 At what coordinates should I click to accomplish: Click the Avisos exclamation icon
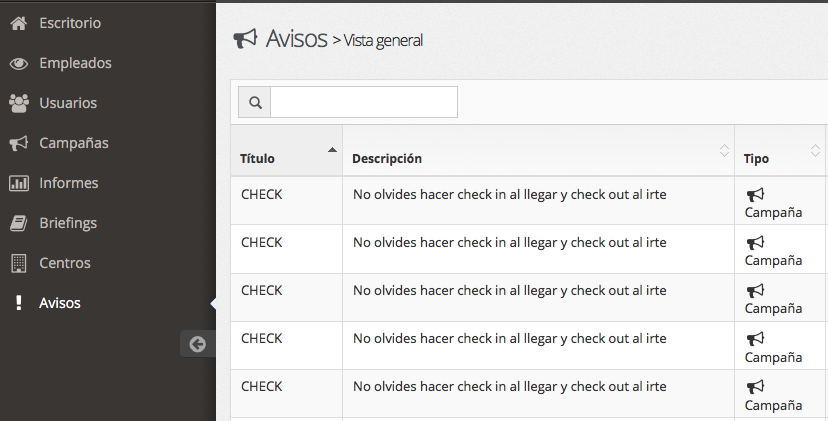(x=18, y=303)
